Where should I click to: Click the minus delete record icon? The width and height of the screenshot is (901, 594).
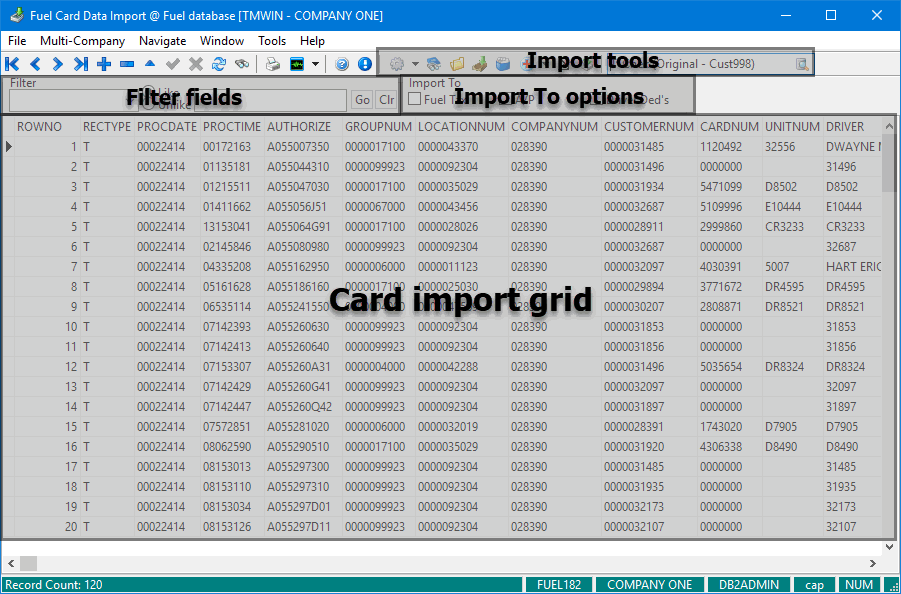127,64
